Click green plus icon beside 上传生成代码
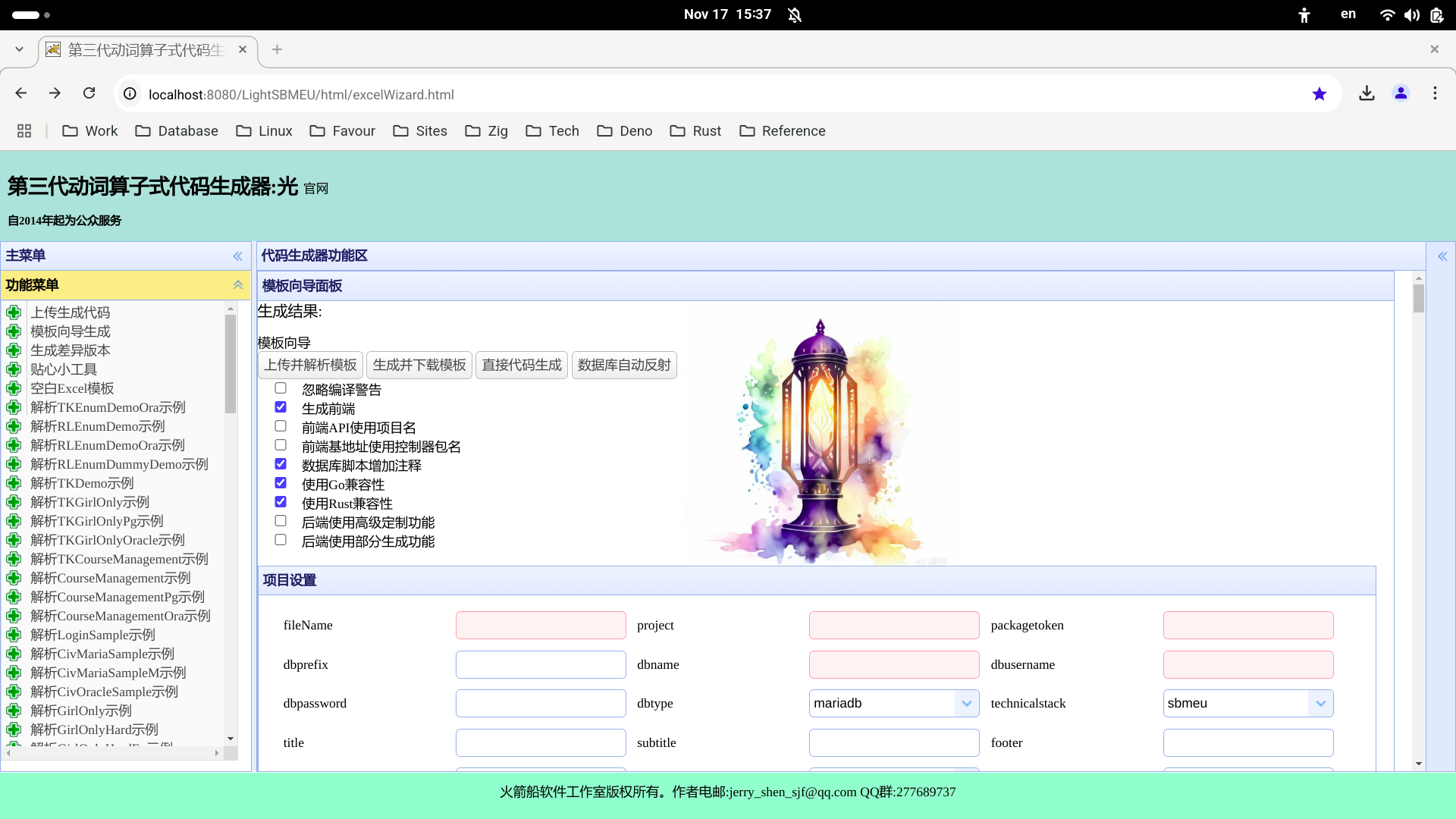The height and width of the screenshot is (819, 1456). pyautogui.click(x=14, y=312)
